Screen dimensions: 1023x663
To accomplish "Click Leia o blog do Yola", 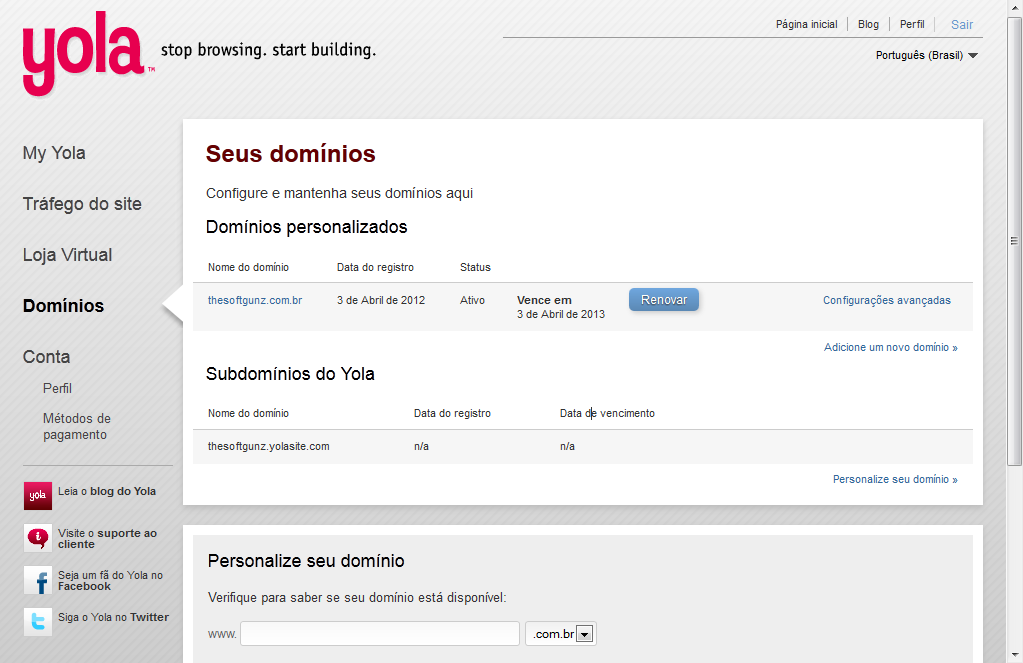I will 107,491.
